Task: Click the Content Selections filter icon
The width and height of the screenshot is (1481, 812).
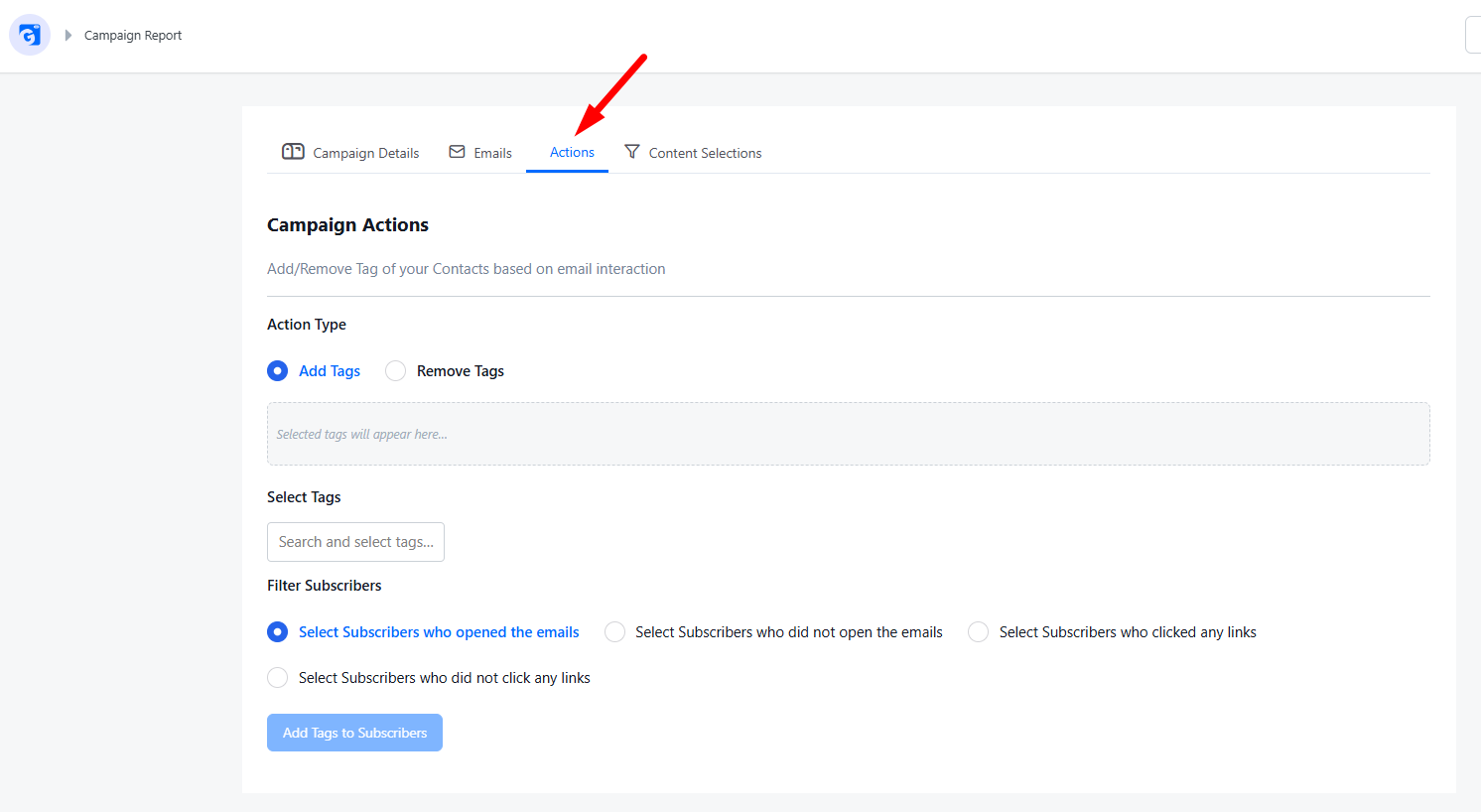Action: pos(631,152)
